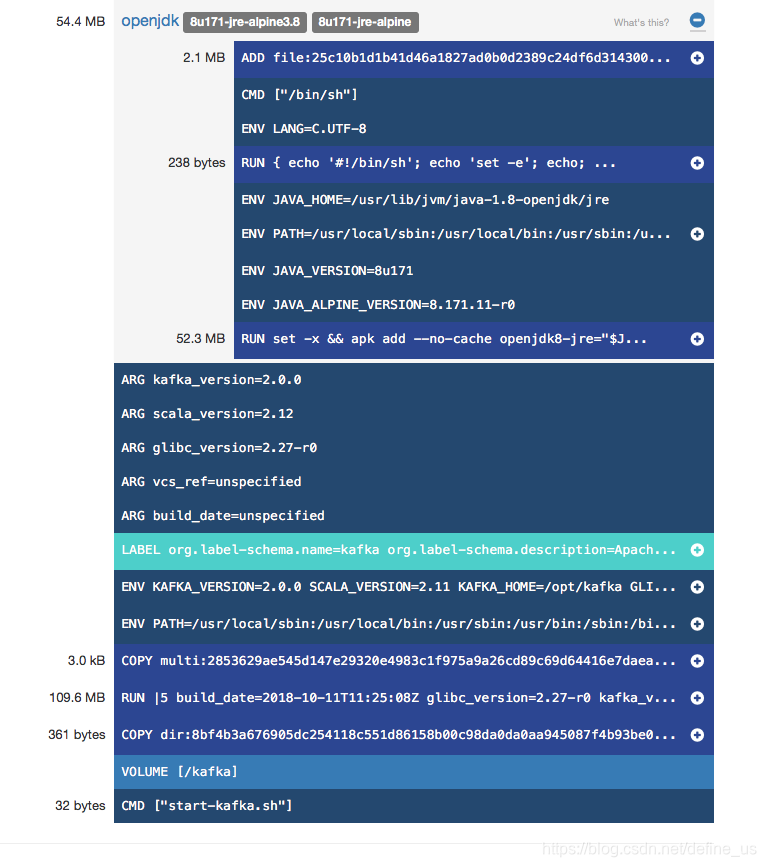Expand the LABEL org.label-schema layer

pyautogui.click(x=697, y=550)
